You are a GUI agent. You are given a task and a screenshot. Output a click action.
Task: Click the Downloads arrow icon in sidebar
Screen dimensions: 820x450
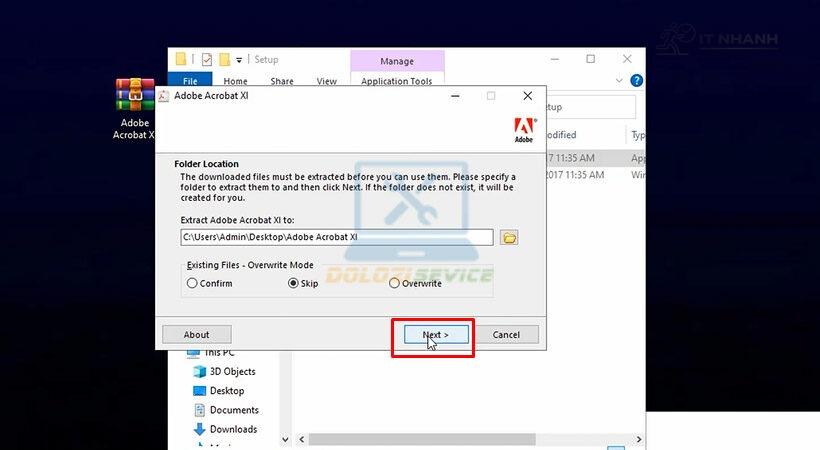point(199,429)
